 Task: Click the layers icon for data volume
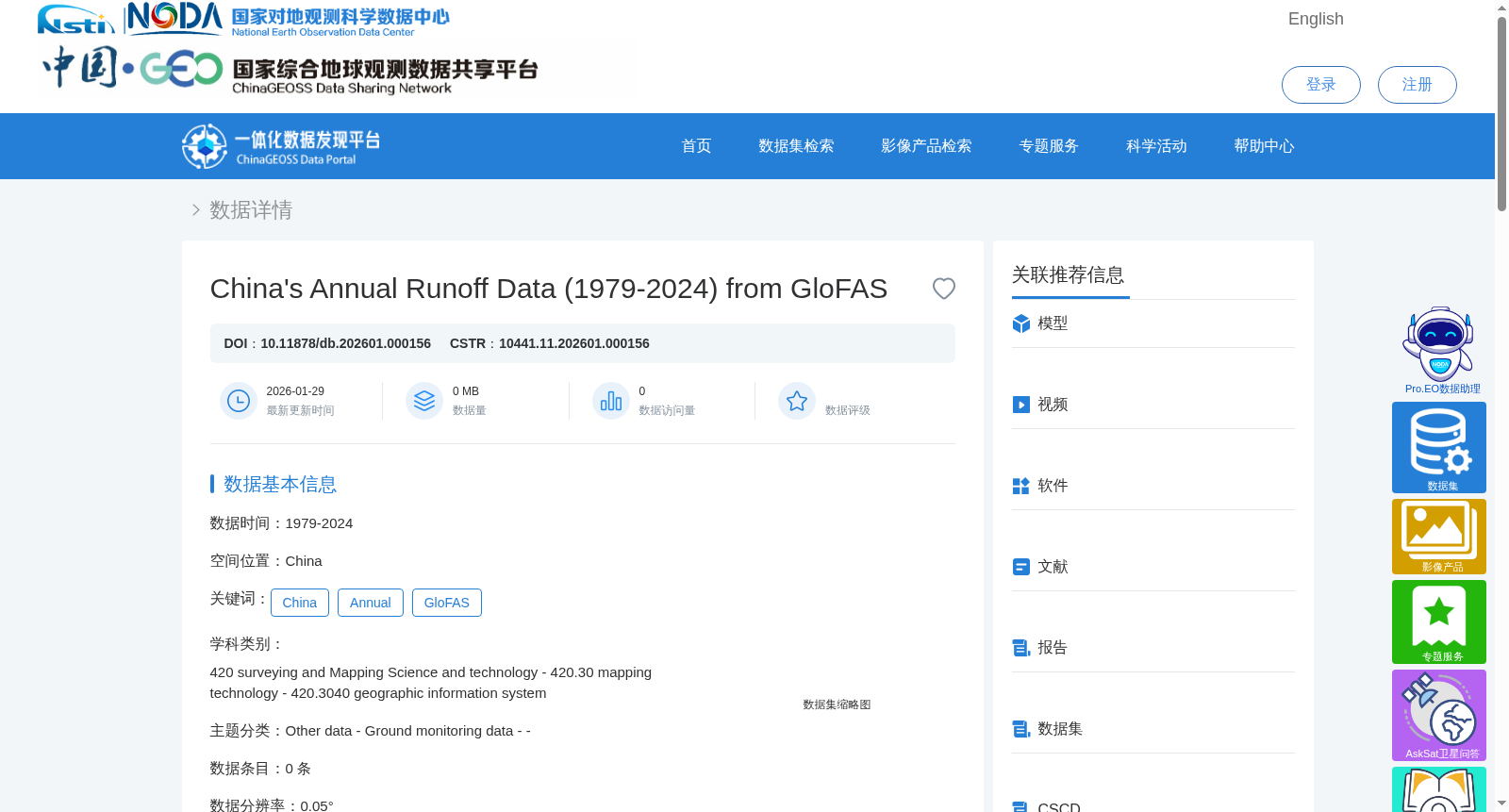[424, 401]
